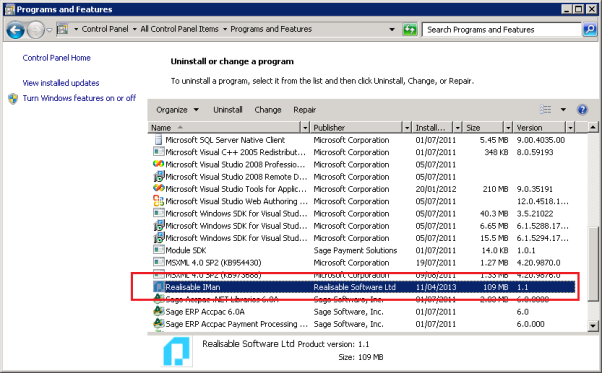The image size is (602, 373).
Task: Click the Change your view icon
Action: [x=545, y=110]
